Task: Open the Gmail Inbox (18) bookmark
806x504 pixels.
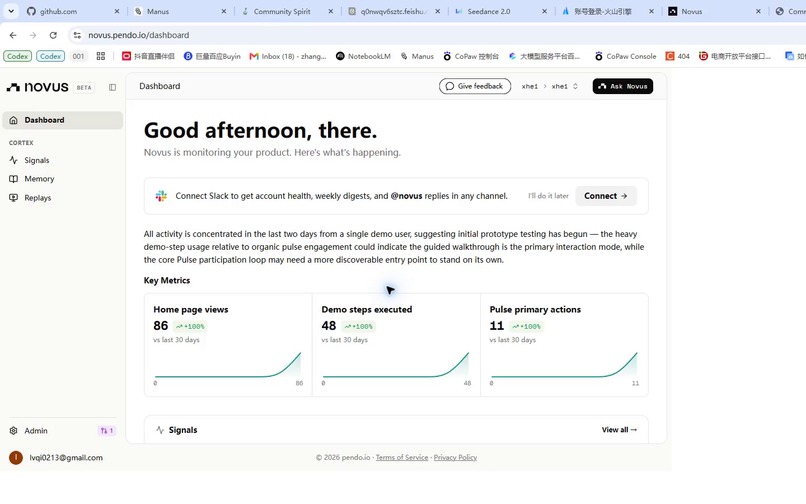Action: click(x=288, y=56)
